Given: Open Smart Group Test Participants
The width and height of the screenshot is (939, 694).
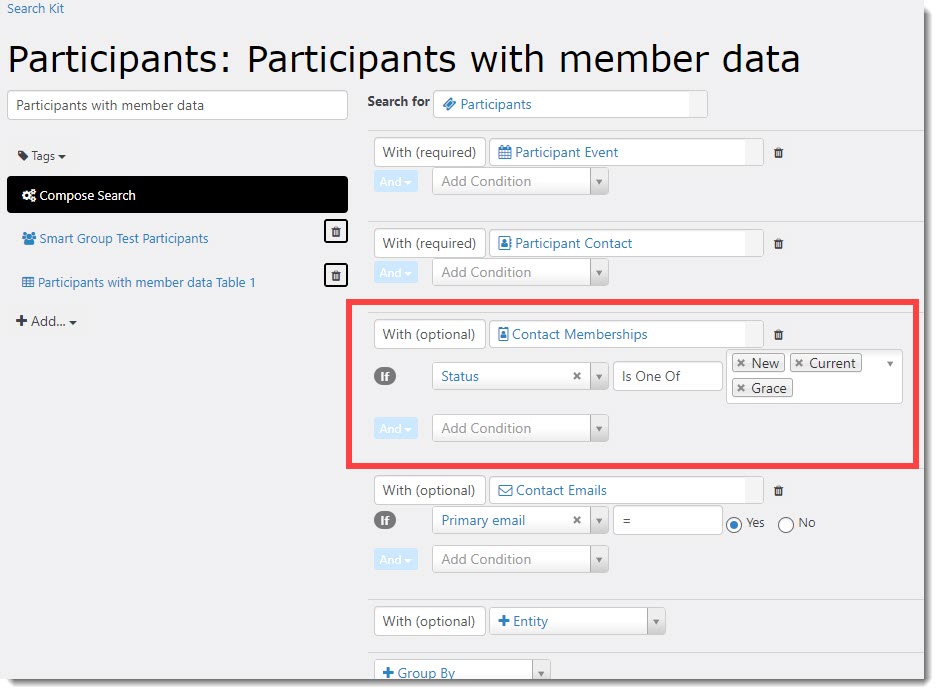Looking at the screenshot, I should 115,239.
